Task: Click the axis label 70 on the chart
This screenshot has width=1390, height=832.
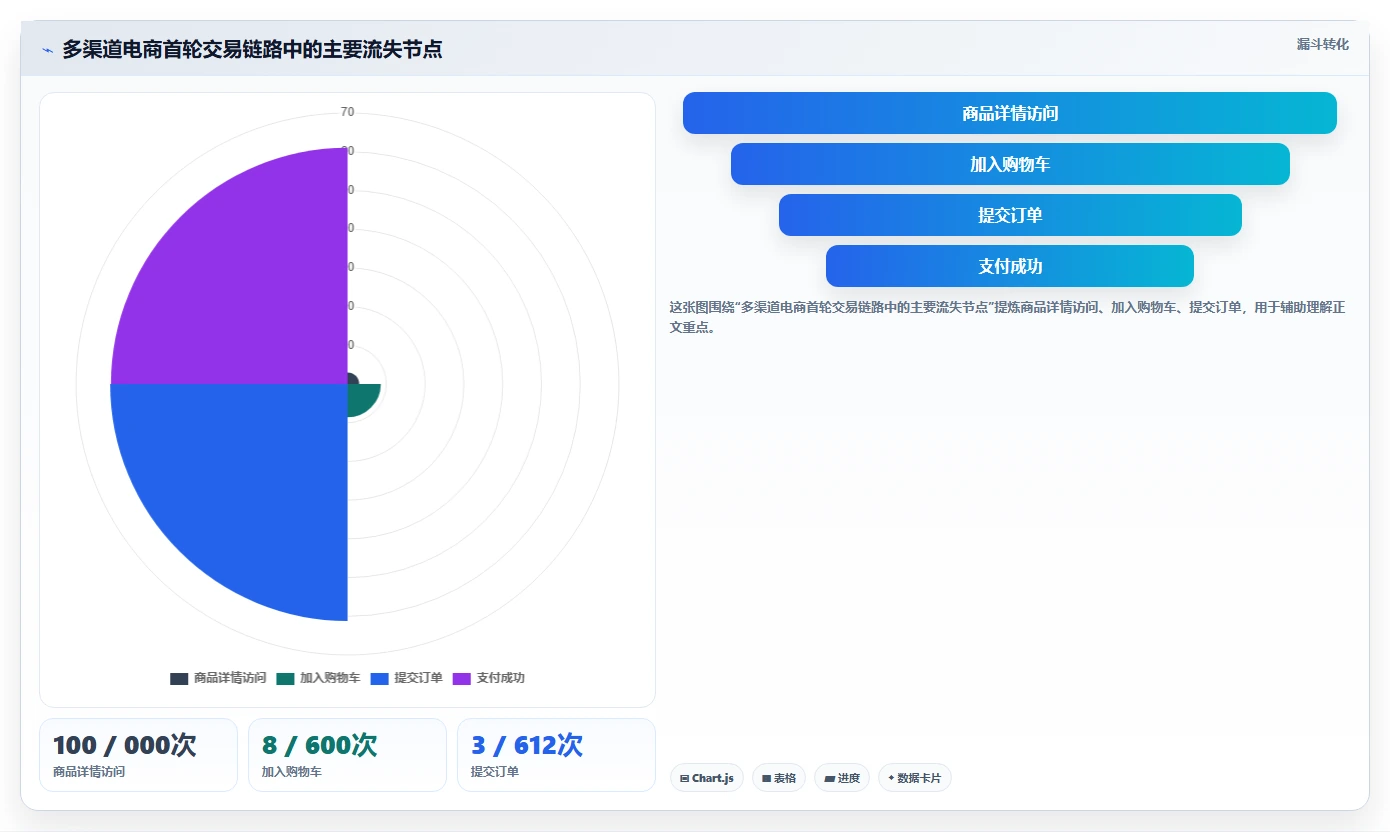Action: [x=347, y=112]
